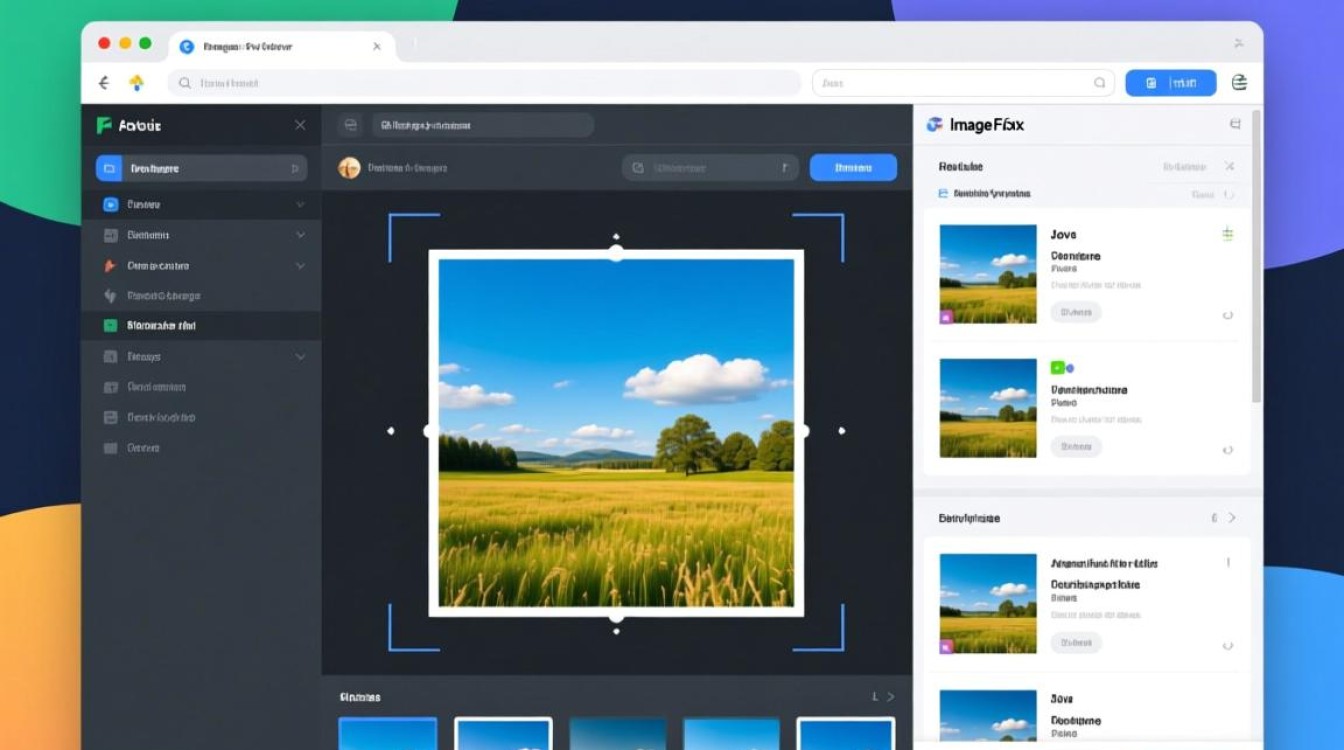Click the green grid icon on first result card
The width and height of the screenshot is (1344, 750).
pyautogui.click(x=1227, y=235)
